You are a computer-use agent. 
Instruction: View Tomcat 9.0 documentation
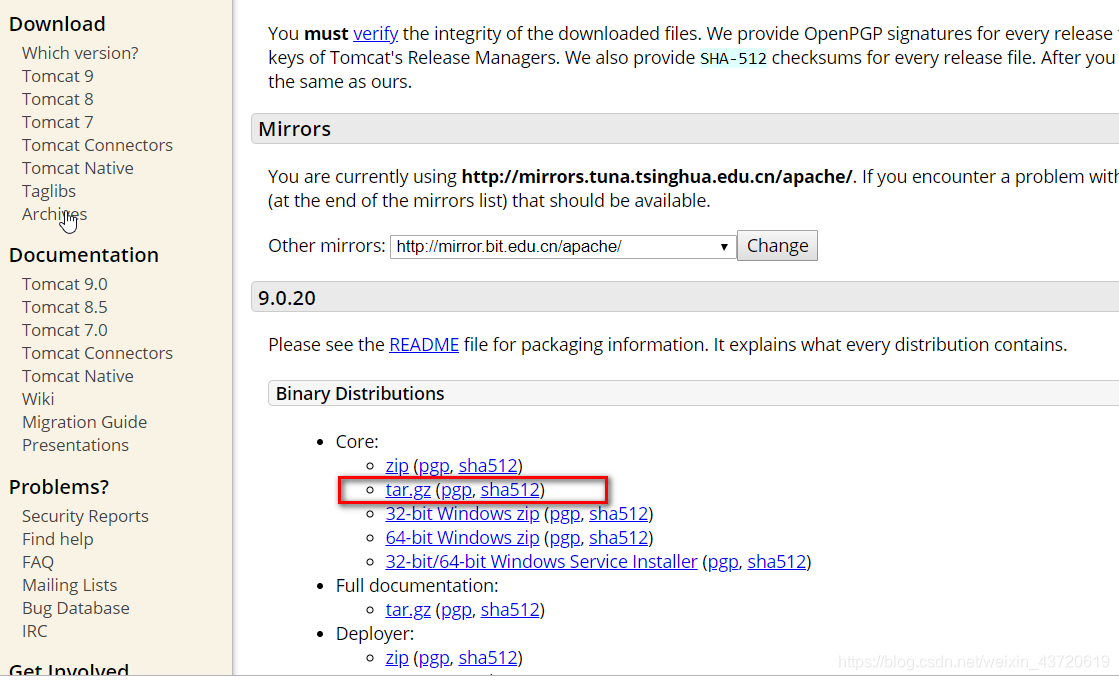click(64, 284)
